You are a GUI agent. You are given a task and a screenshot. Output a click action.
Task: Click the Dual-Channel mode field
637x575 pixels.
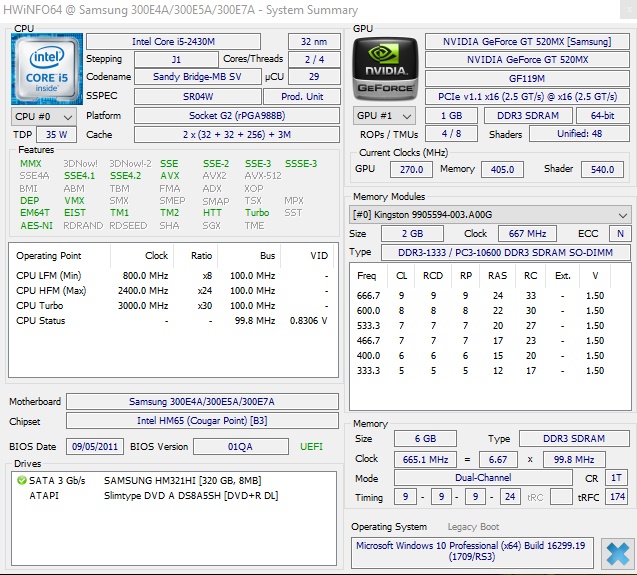tap(483, 478)
